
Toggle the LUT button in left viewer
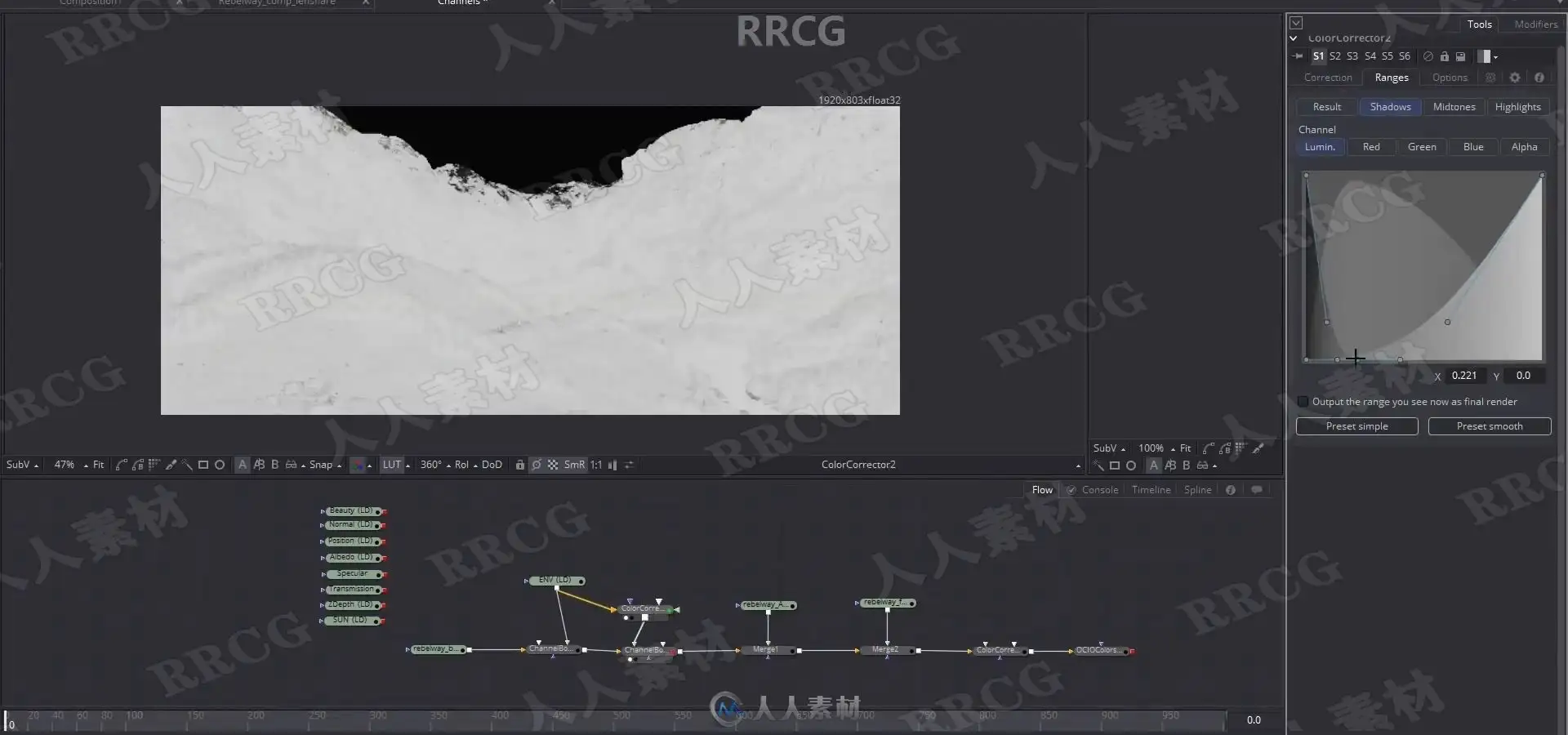[392, 465]
